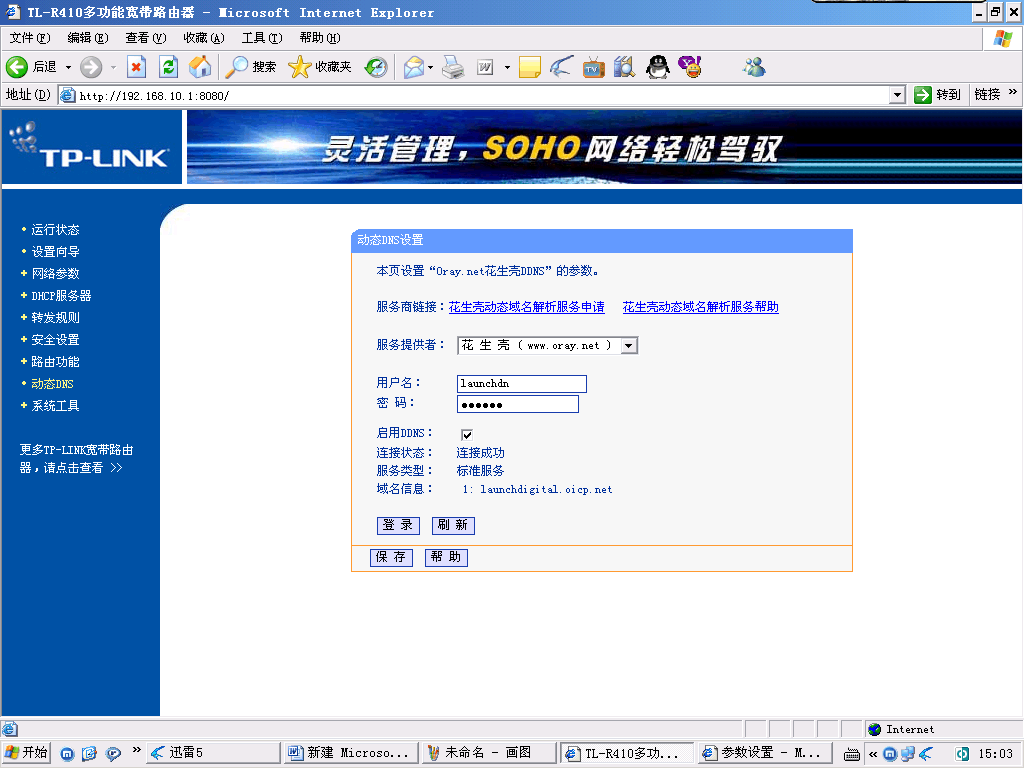Toggle the 启用DDNS checkbox
The width and height of the screenshot is (1024, 768).
coord(466,434)
